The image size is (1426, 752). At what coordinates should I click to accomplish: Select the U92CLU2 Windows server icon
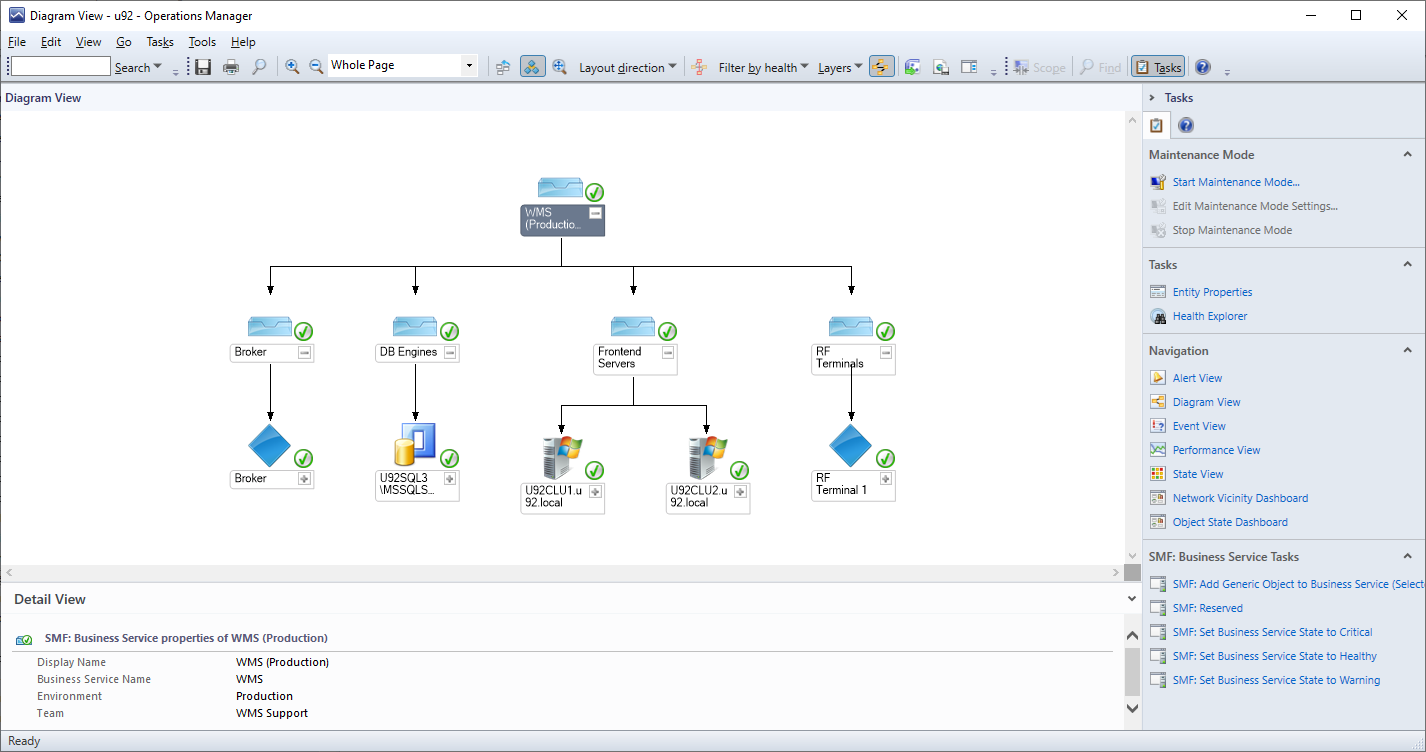[x=708, y=457]
